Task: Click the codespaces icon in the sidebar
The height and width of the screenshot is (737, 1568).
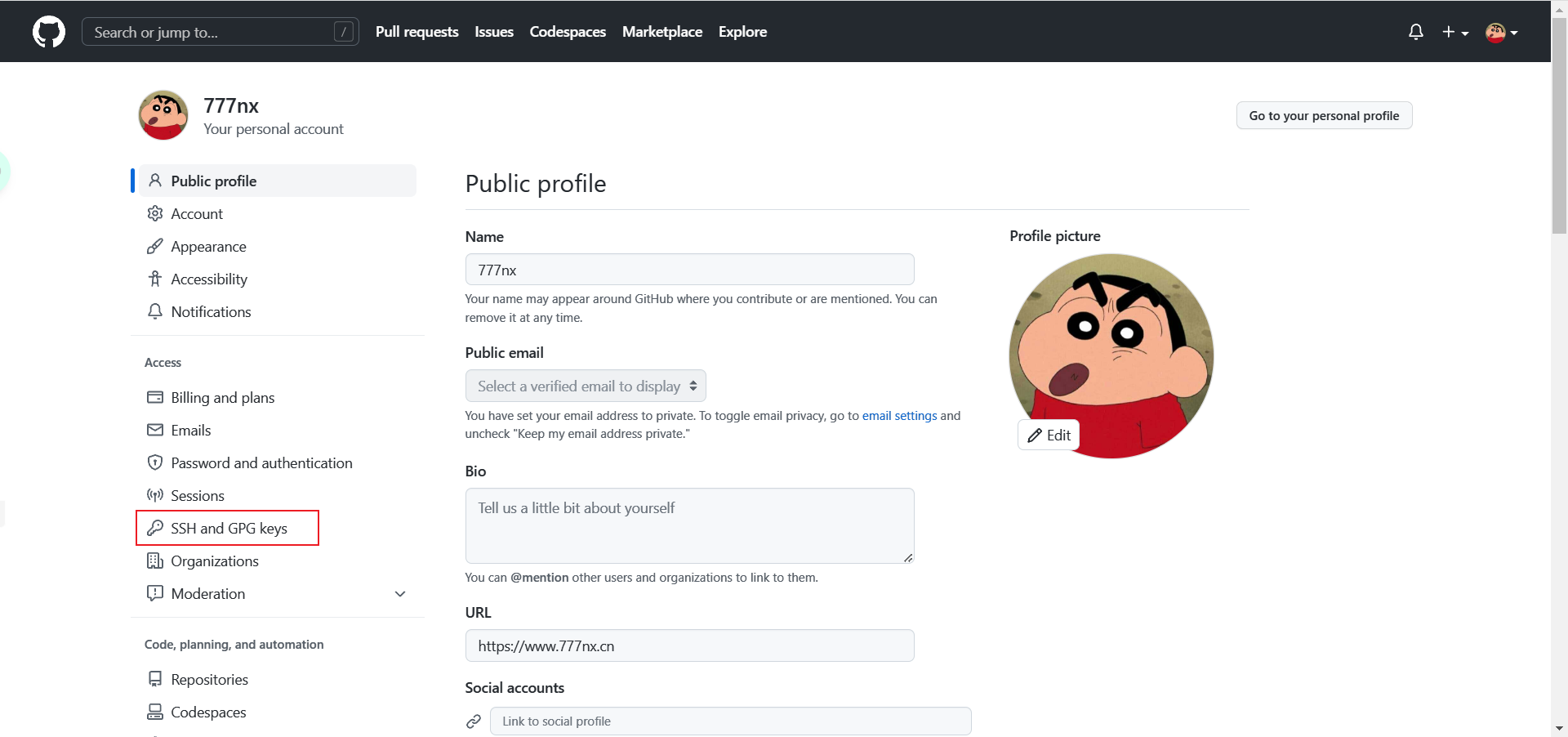Action: 155,712
